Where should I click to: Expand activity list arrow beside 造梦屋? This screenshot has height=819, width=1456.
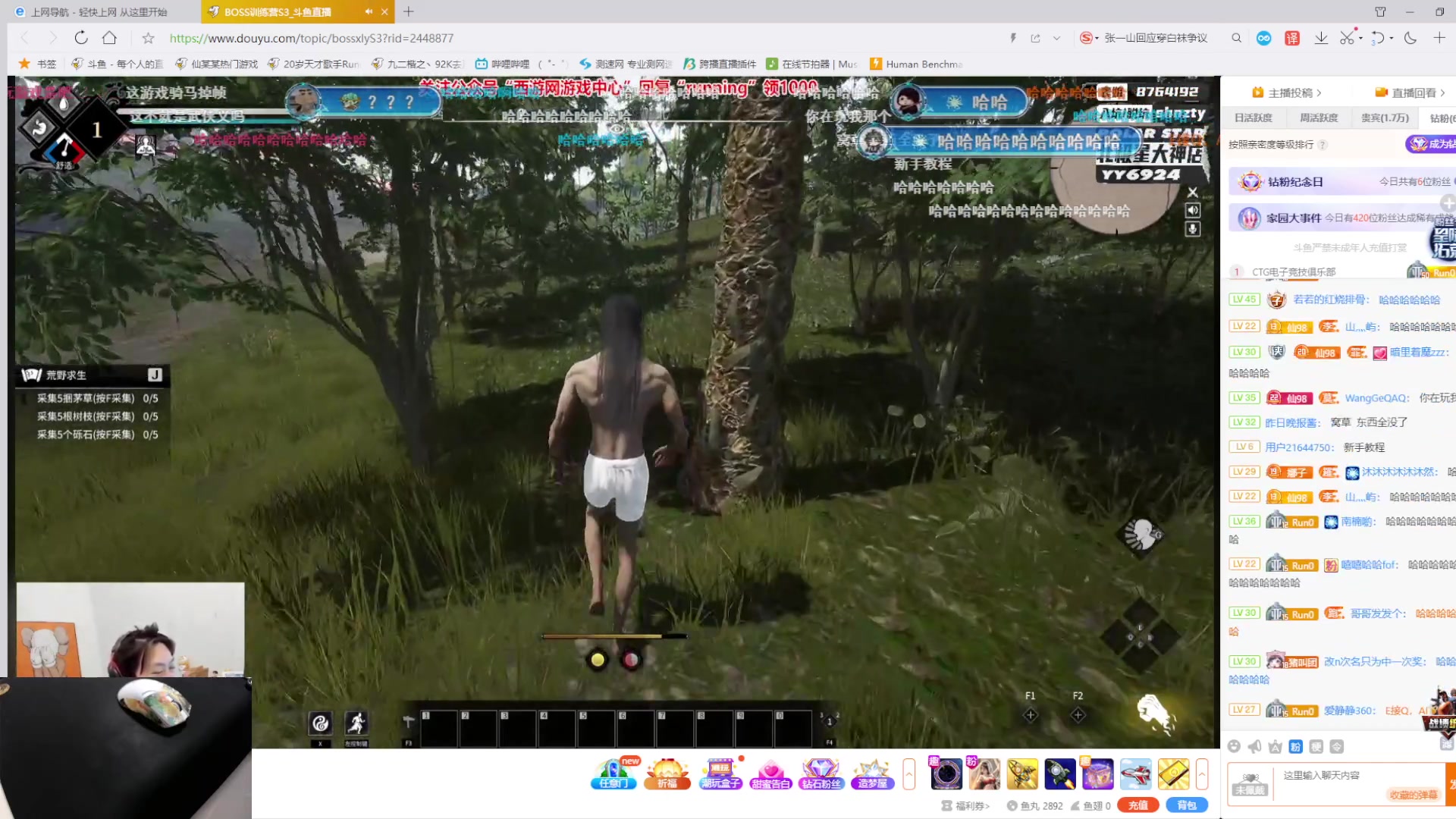click(x=909, y=774)
